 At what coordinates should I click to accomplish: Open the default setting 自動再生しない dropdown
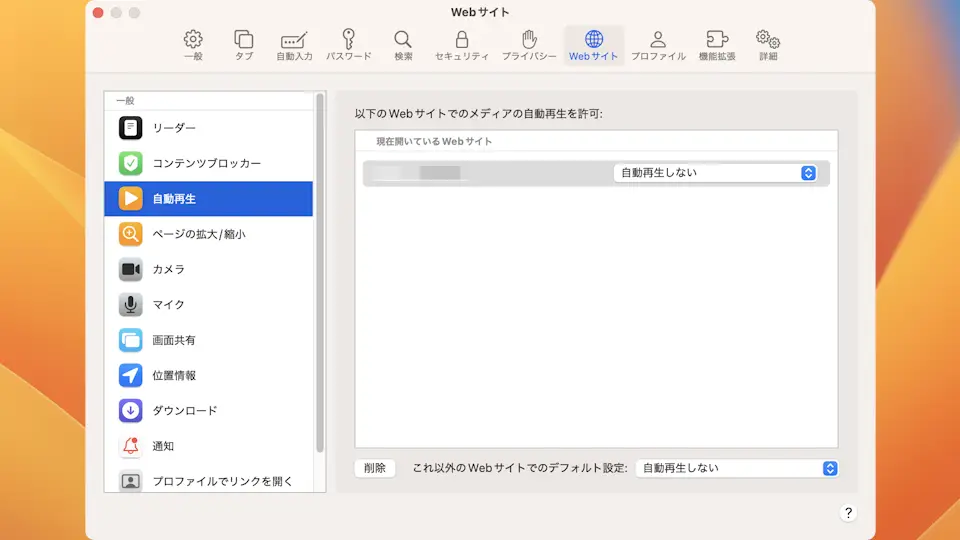[x=736, y=468]
